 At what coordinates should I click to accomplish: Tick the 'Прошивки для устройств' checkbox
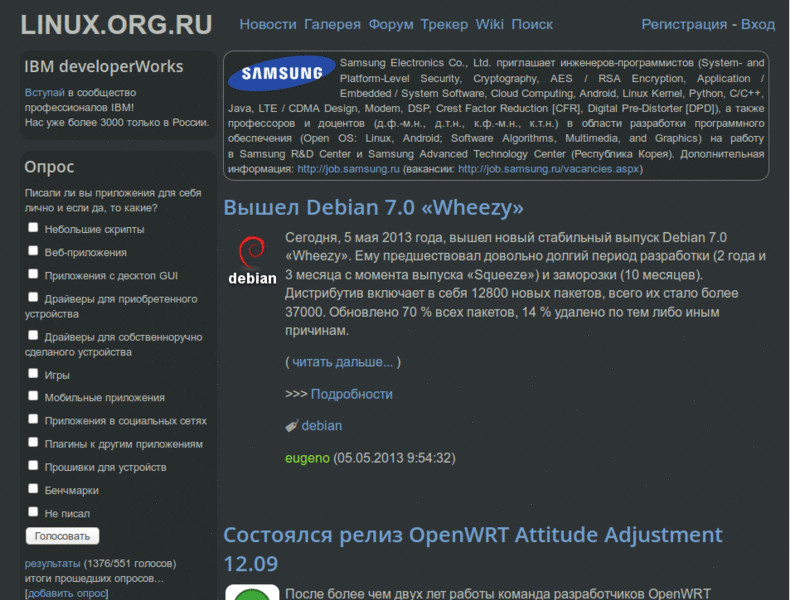coord(33,465)
